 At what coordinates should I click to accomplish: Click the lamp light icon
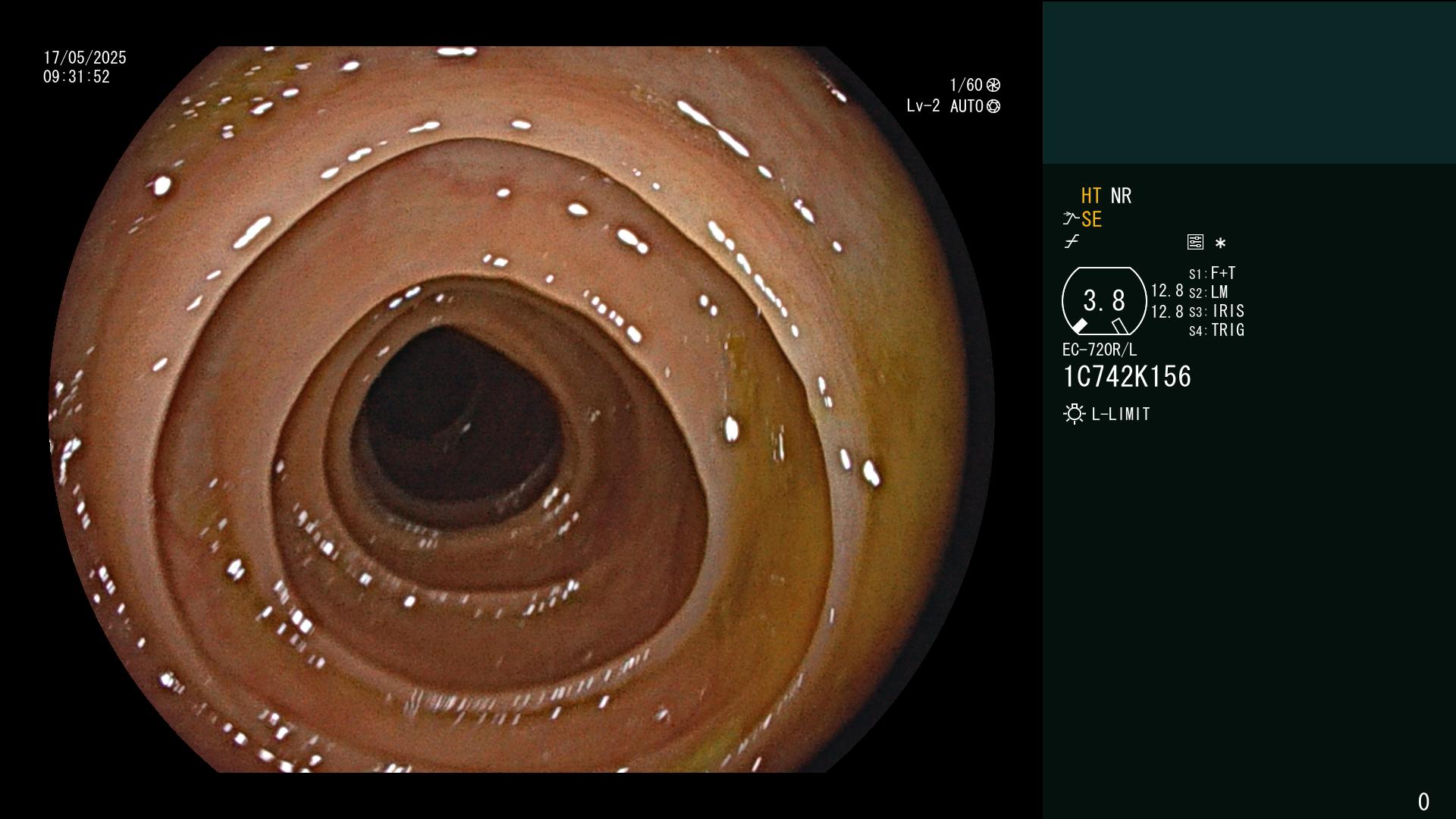pyautogui.click(x=1074, y=414)
